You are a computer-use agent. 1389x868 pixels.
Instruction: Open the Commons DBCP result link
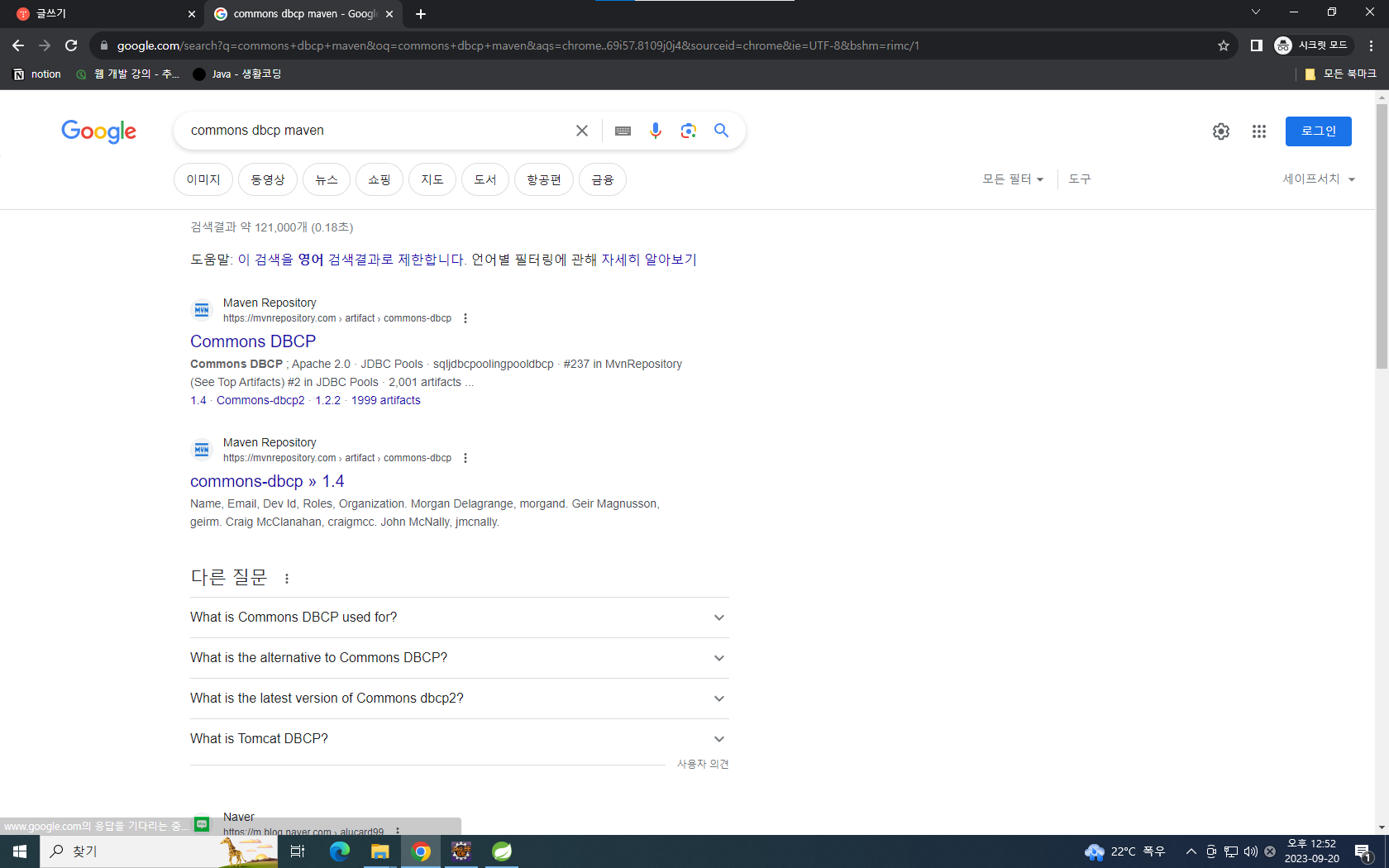pos(253,341)
